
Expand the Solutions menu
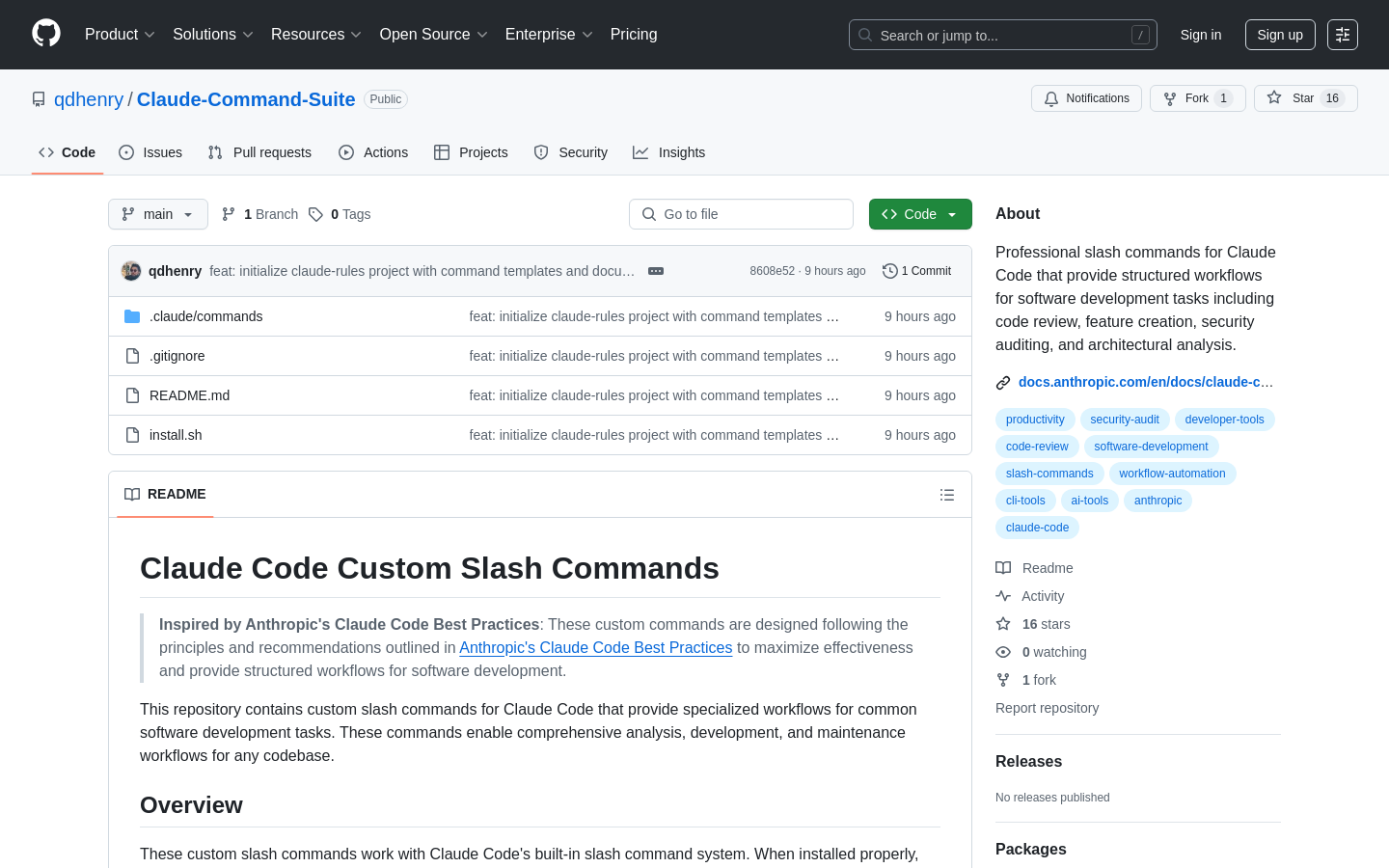tap(213, 35)
